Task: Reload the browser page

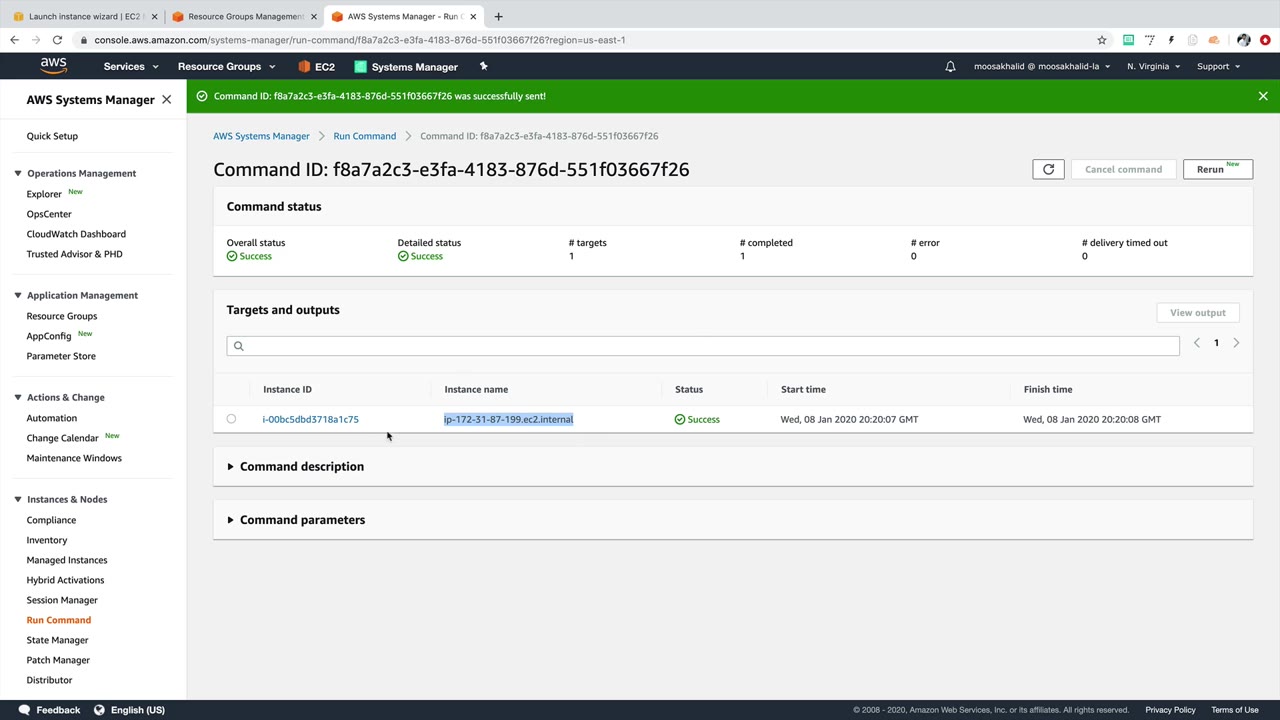Action: point(57,40)
